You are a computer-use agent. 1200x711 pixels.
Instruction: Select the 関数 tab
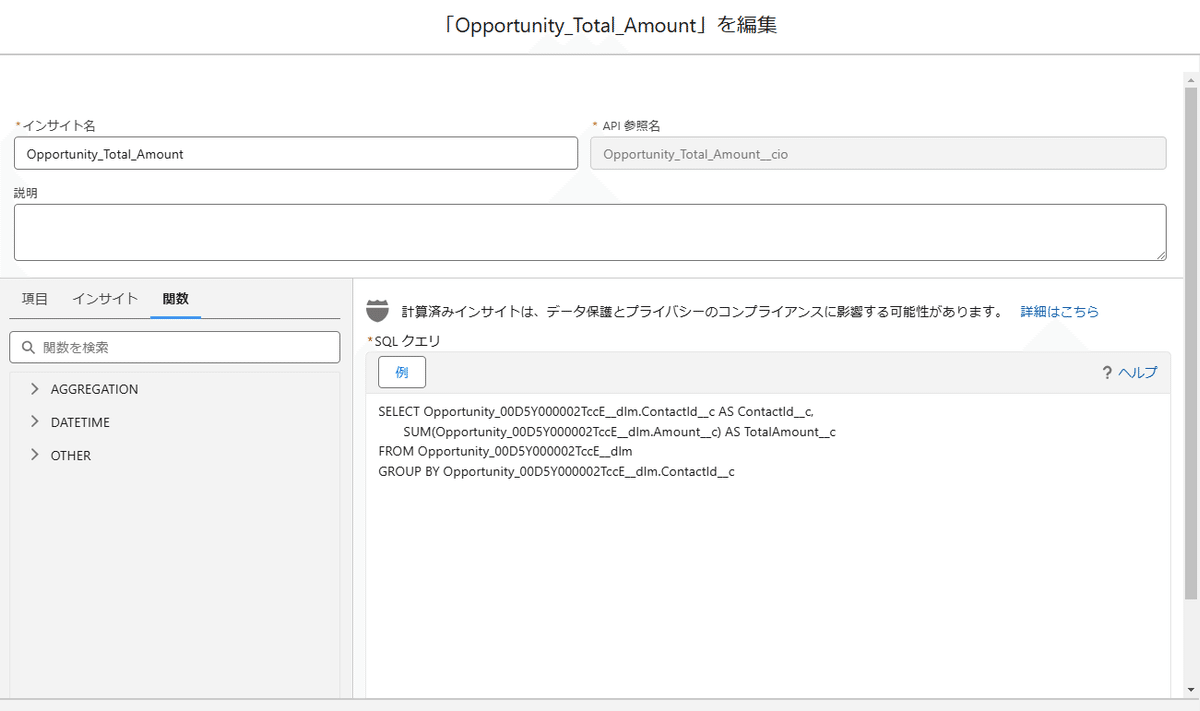176,299
